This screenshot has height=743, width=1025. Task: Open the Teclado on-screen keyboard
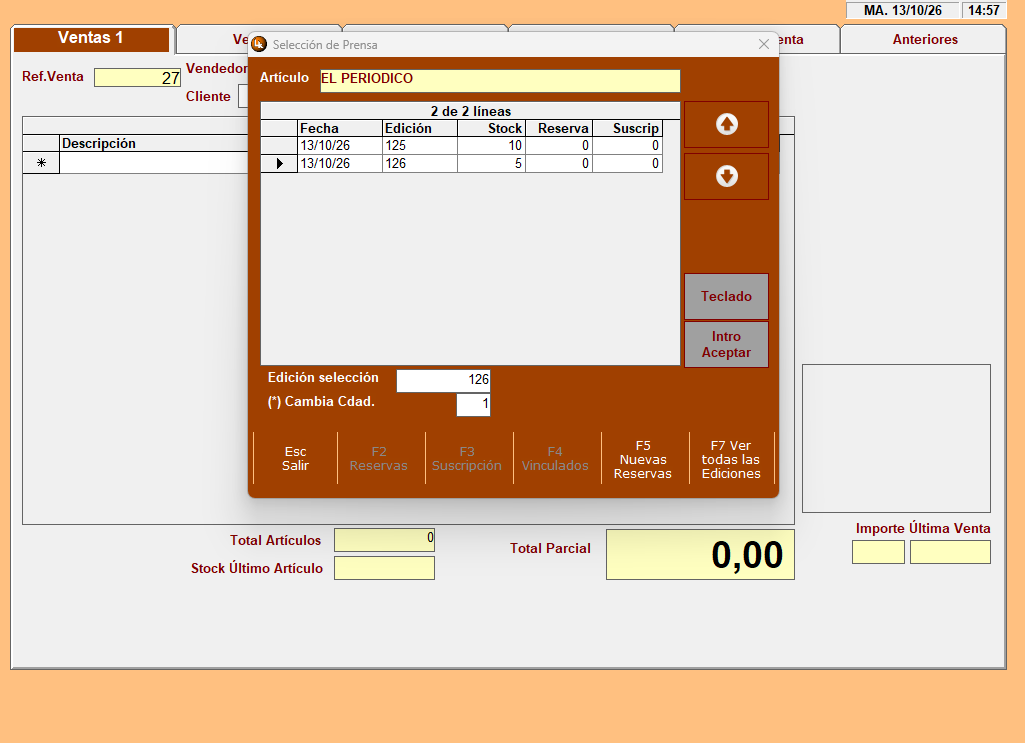pyautogui.click(x=726, y=297)
